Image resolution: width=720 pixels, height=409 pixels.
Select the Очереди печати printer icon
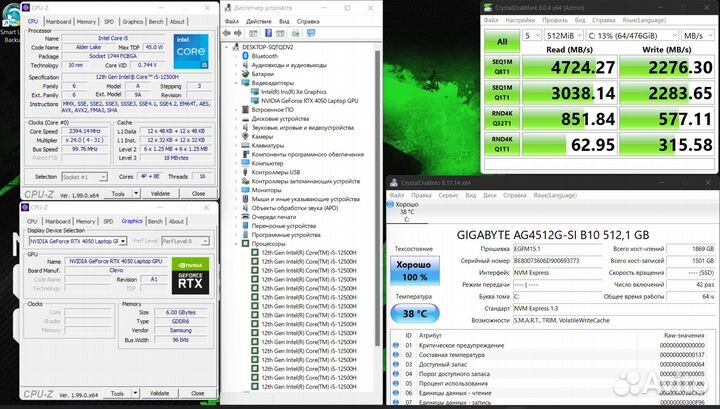point(245,217)
